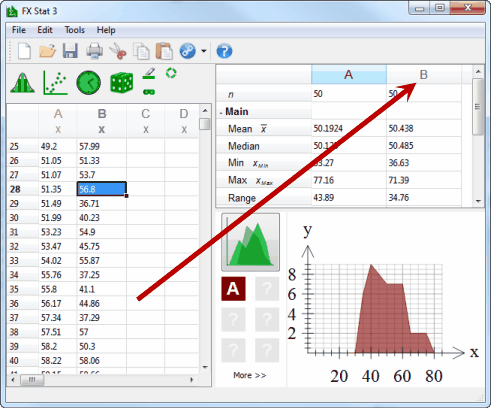Click cell value 55.76
This screenshot has height=408, width=491.
click(x=58, y=275)
